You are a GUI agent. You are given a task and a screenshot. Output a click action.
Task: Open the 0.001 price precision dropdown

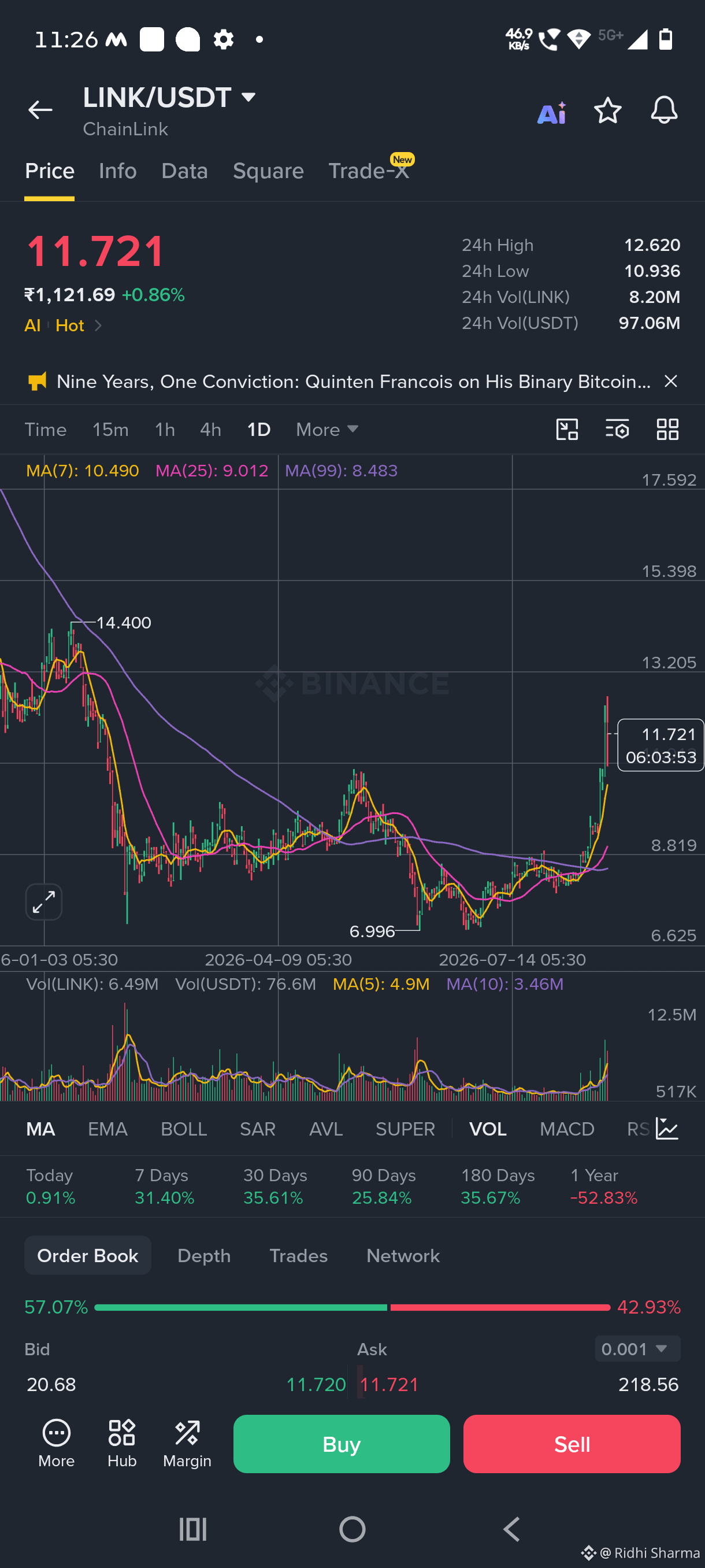pos(637,1349)
